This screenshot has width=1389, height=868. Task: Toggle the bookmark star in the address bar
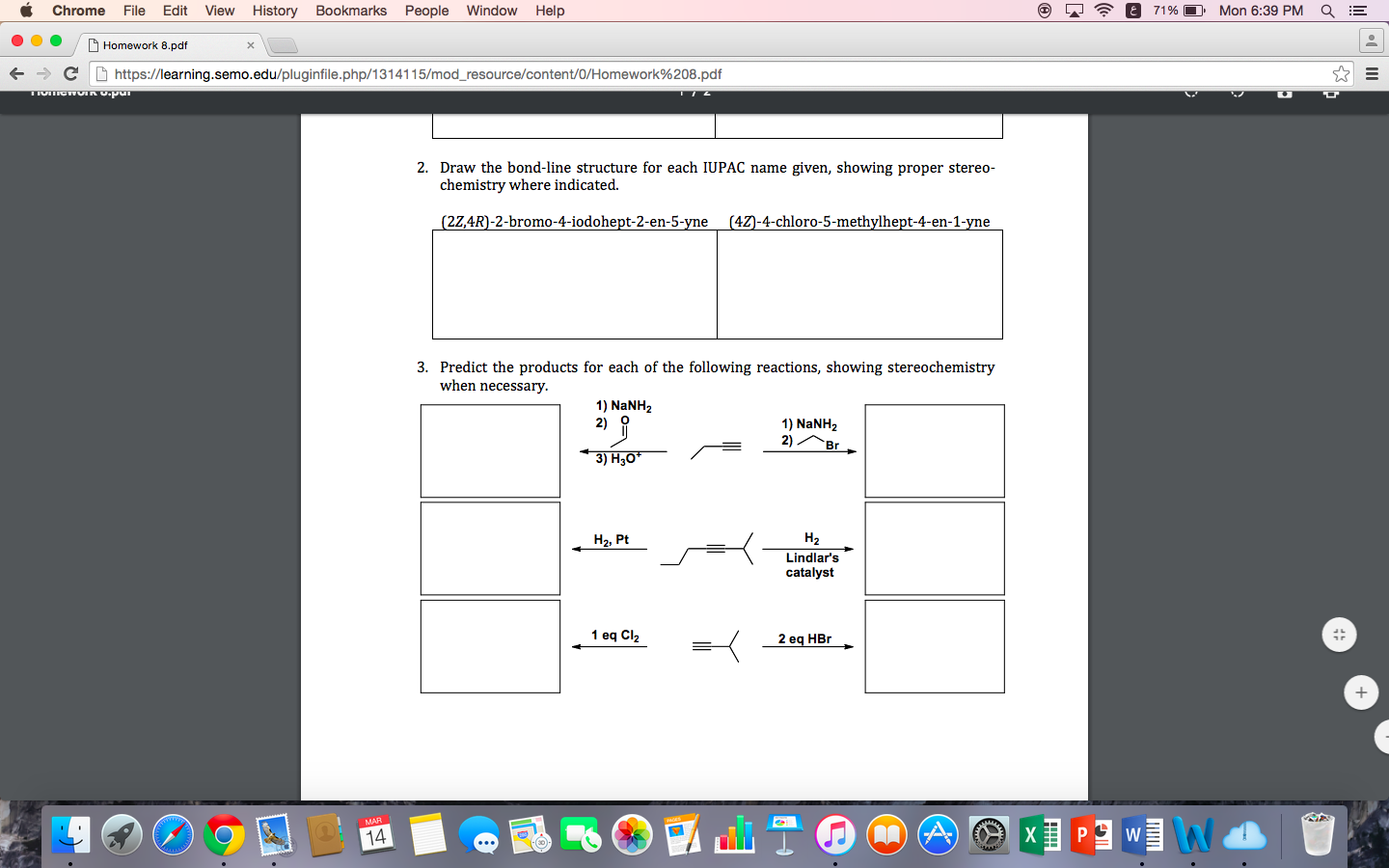coord(1342,71)
